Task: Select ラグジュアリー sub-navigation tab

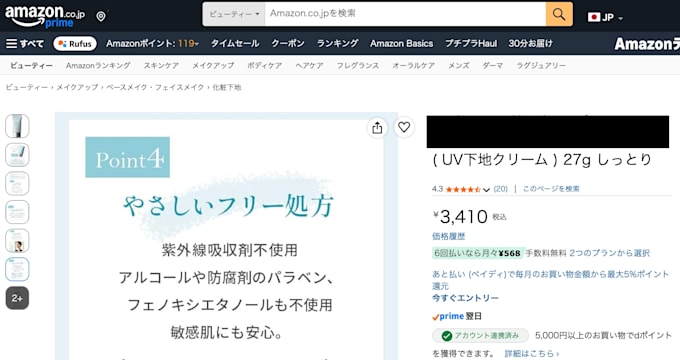Action: click(x=541, y=65)
